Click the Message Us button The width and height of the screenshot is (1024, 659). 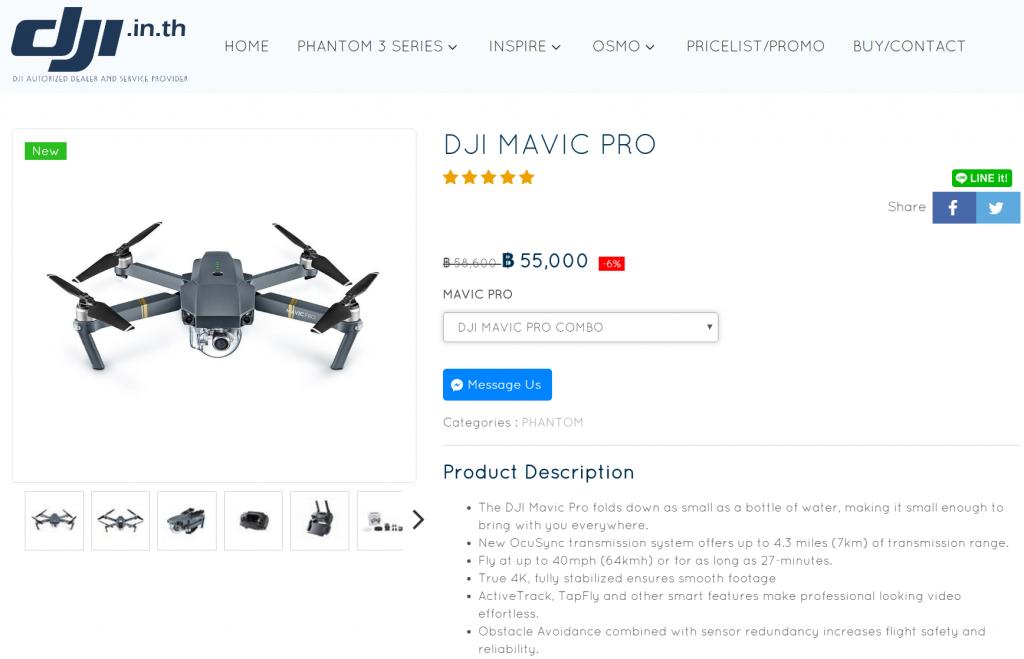coord(497,385)
